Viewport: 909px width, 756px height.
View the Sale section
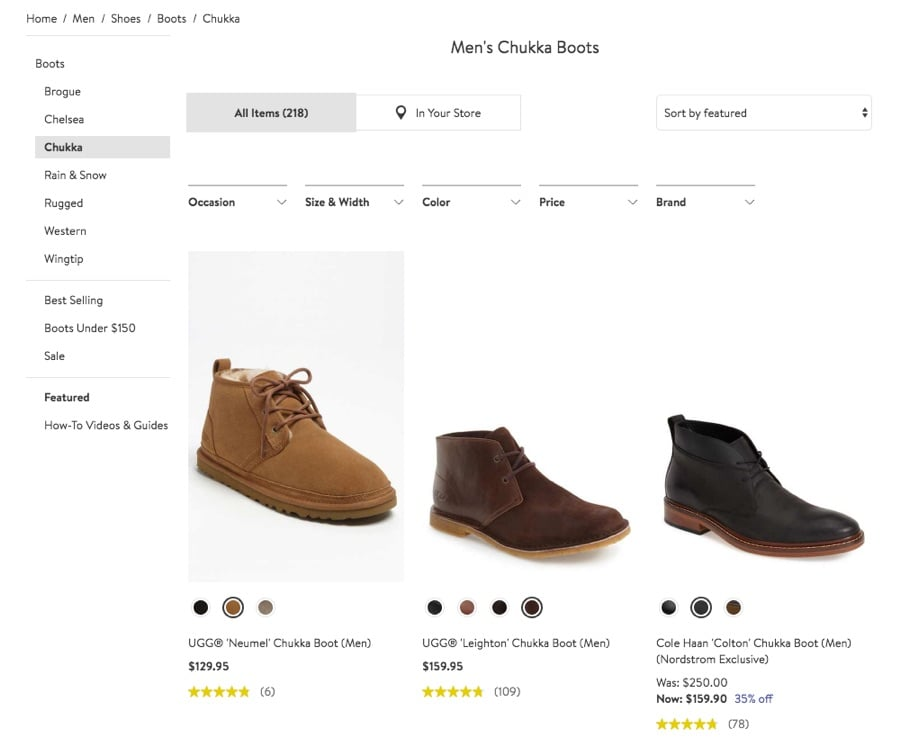pos(55,356)
